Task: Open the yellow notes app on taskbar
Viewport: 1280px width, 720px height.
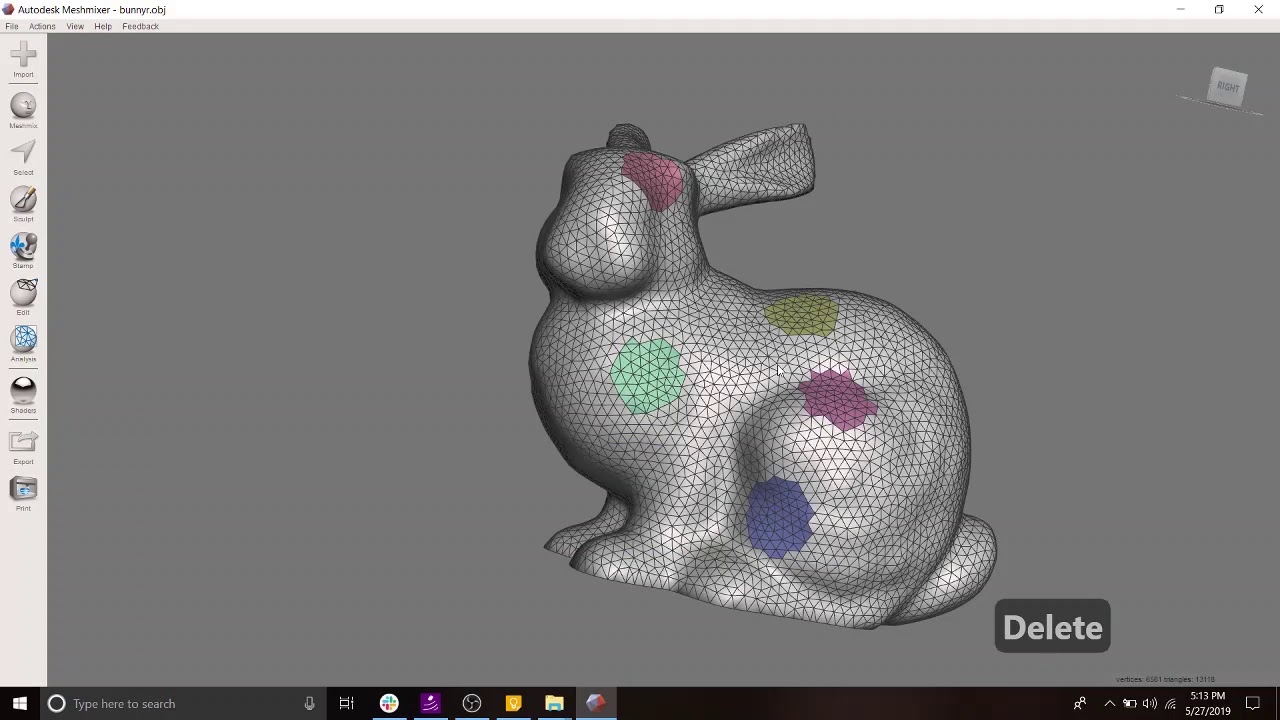Action: [x=513, y=704]
